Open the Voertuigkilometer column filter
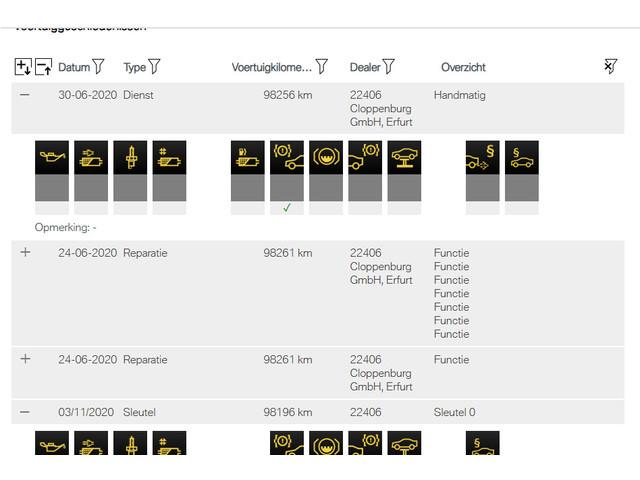The image size is (640, 480). point(322,67)
